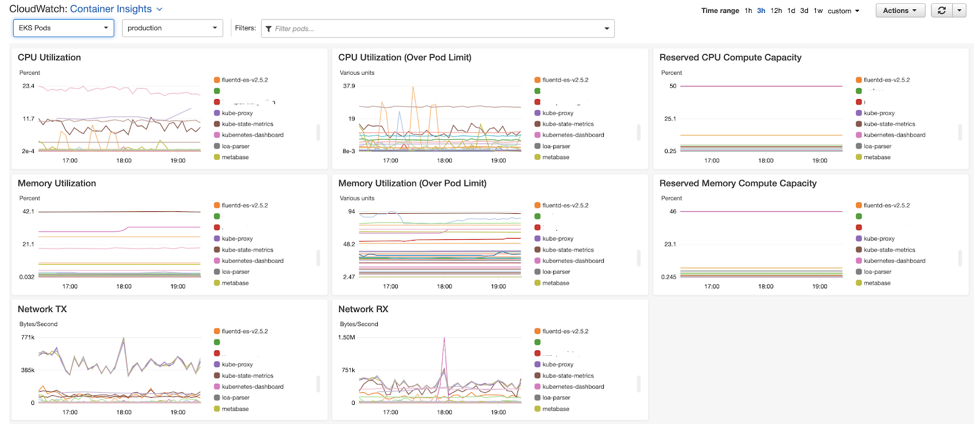Image resolution: width=974 pixels, height=424 pixels.
Task: Click fluentd-es-v2.5.2 label in Memory Over Pod Limit legend
Action: pos(565,205)
